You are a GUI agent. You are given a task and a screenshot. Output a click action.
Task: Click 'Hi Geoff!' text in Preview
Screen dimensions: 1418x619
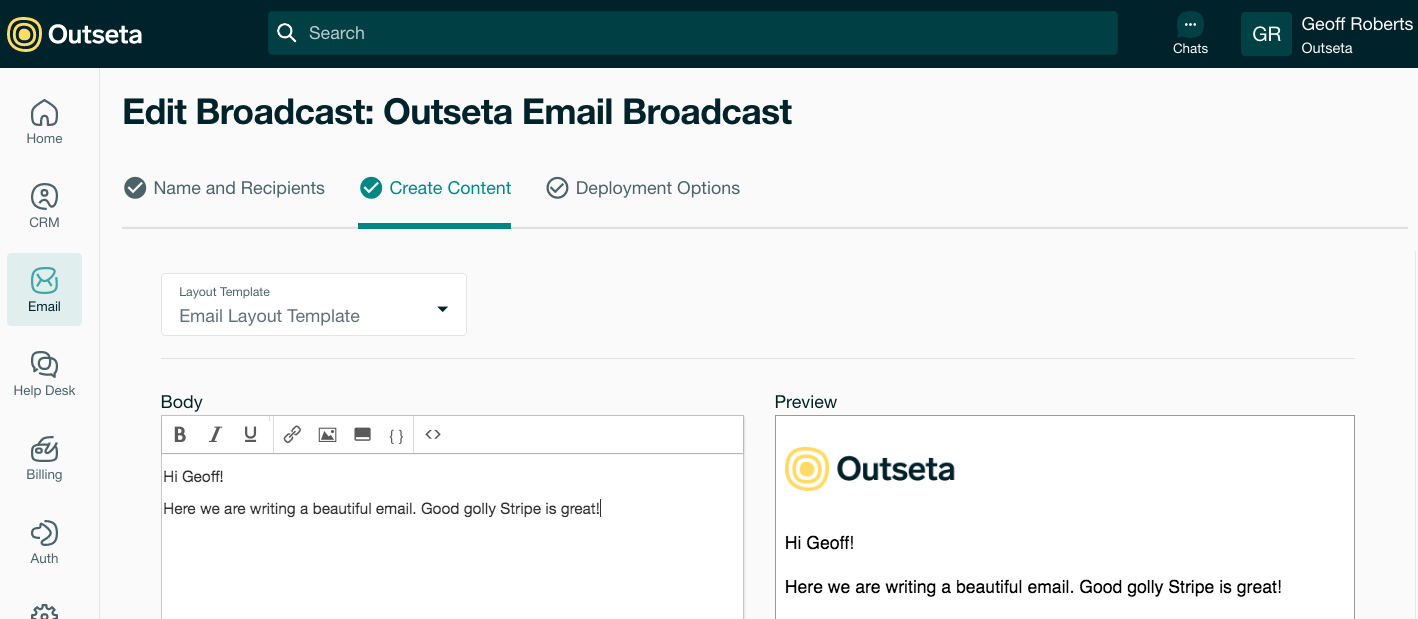pos(819,543)
